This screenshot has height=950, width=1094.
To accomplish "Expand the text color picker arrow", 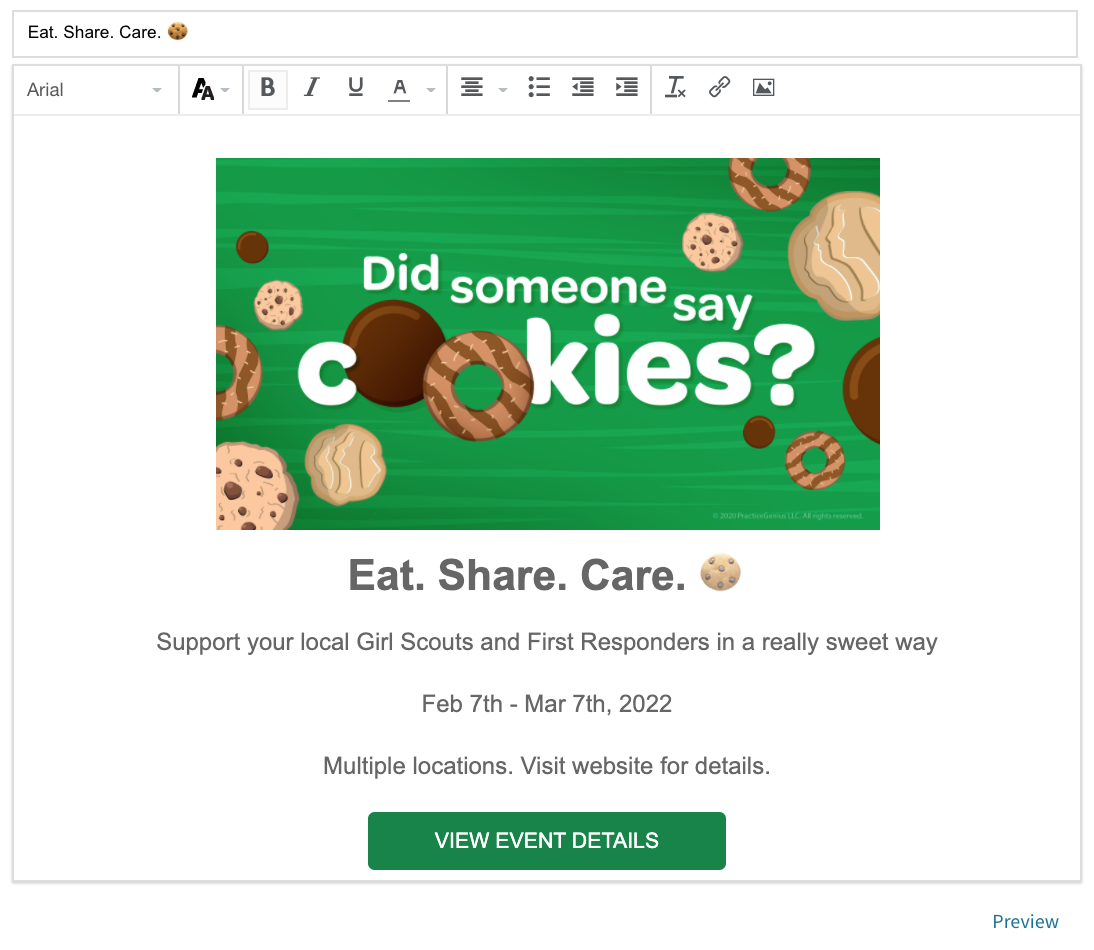I will pos(431,90).
